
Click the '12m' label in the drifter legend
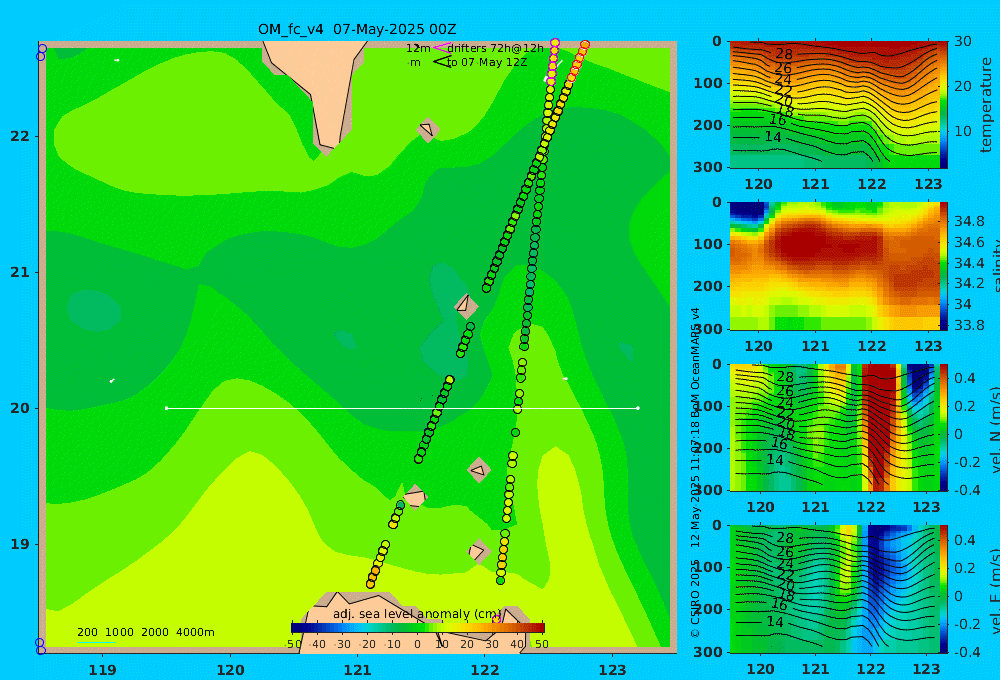pos(418,48)
